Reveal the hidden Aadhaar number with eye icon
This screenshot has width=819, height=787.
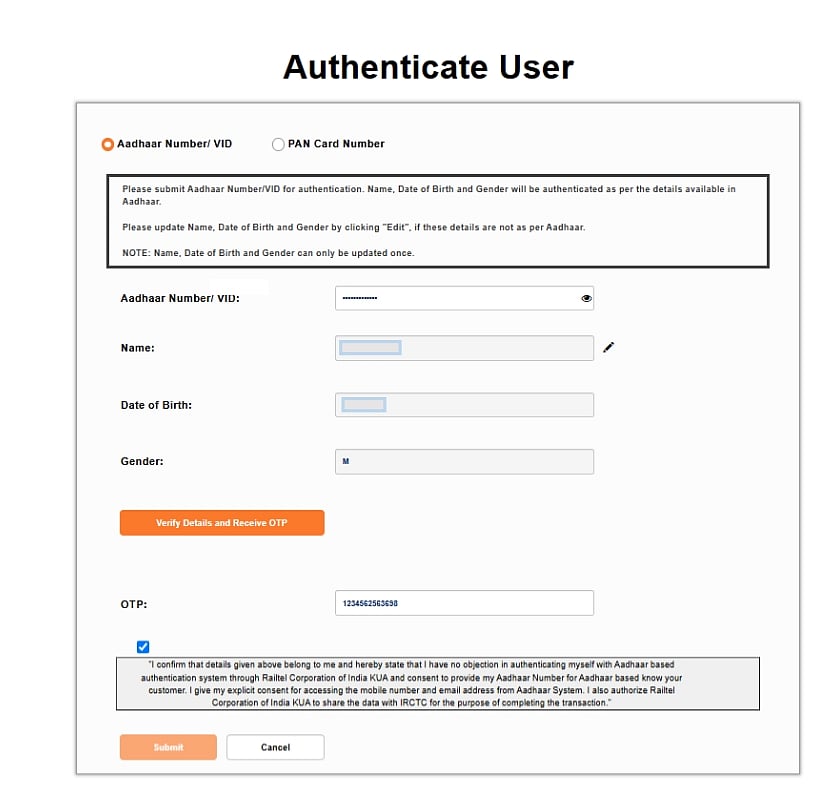pos(586,298)
